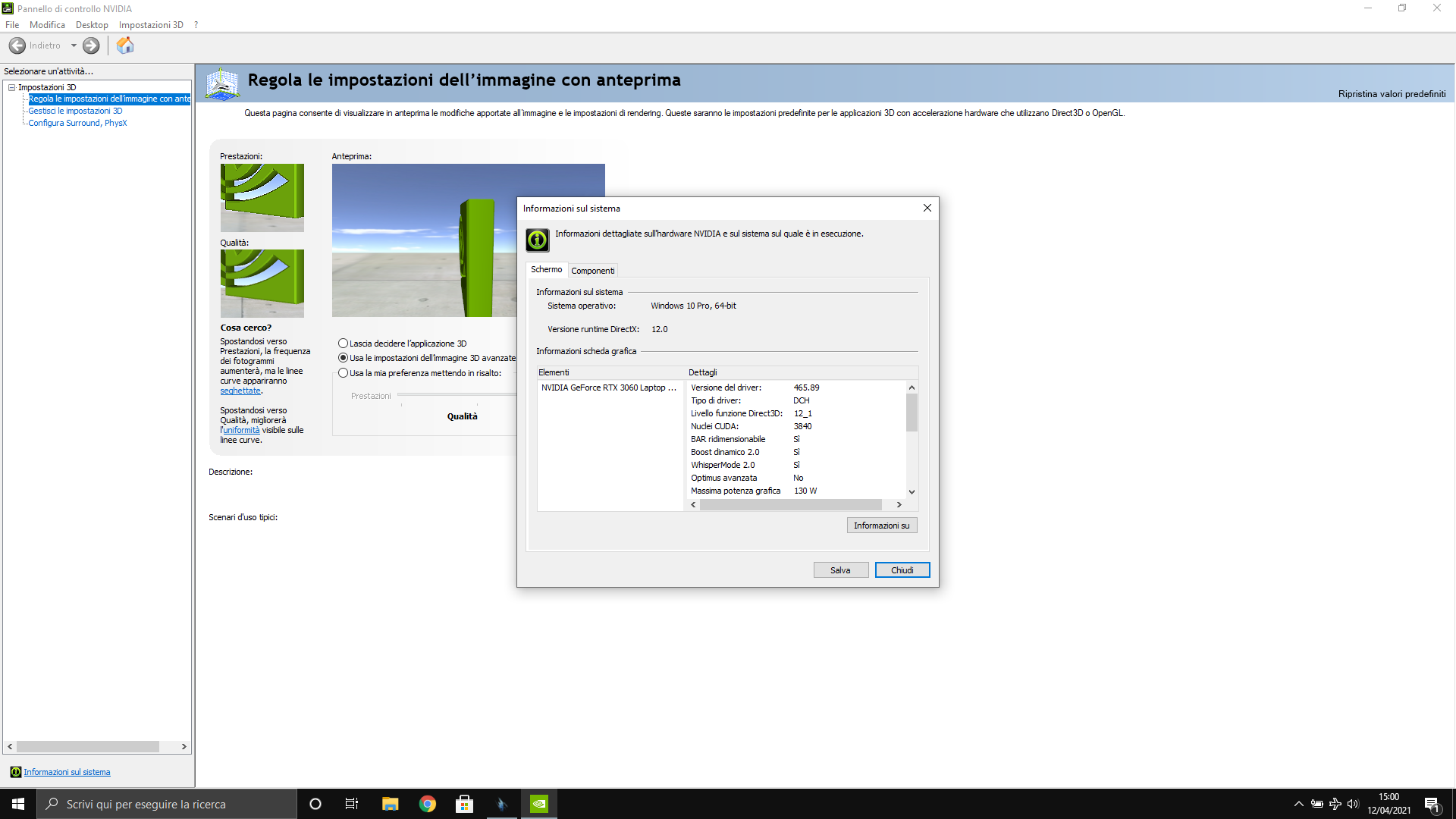This screenshot has height=819, width=1456.
Task: Click the forward navigation arrow icon
Action: click(91, 45)
